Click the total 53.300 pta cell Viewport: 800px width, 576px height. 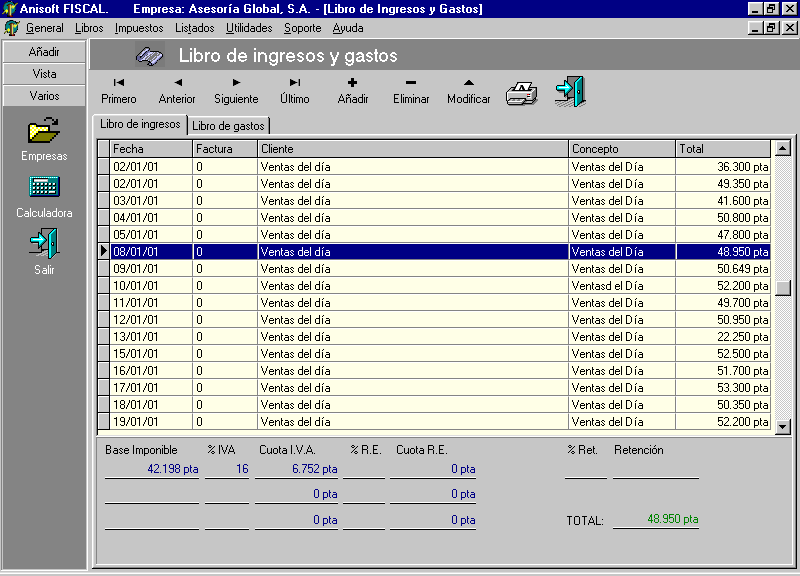723,388
